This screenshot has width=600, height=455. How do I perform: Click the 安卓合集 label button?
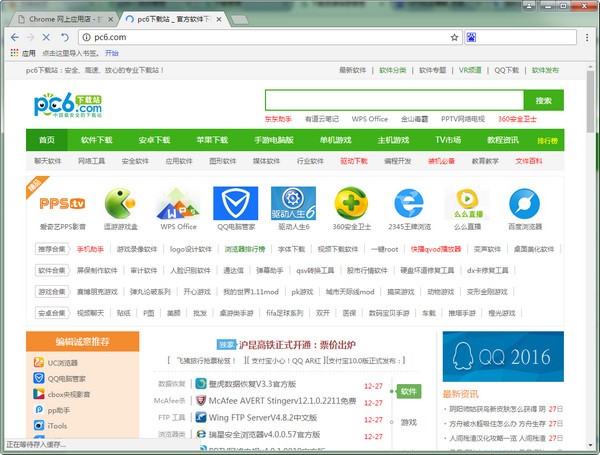tap(52, 313)
